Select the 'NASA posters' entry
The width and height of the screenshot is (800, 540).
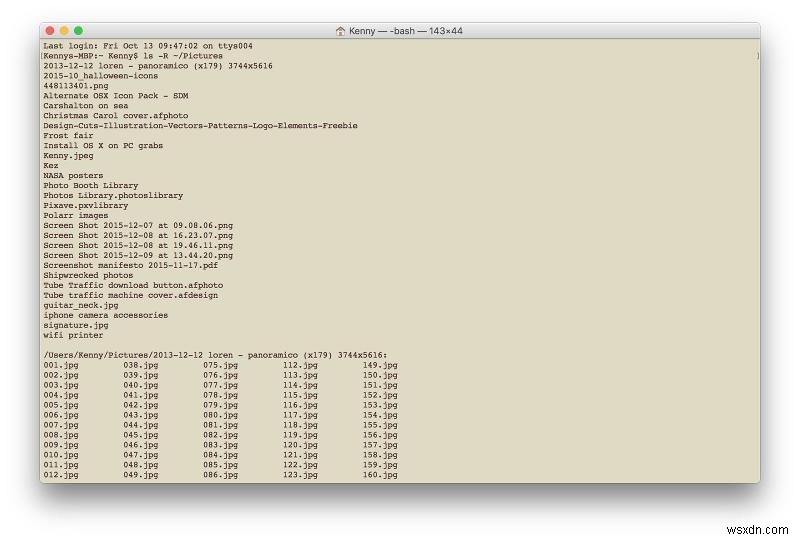click(x=73, y=176)
